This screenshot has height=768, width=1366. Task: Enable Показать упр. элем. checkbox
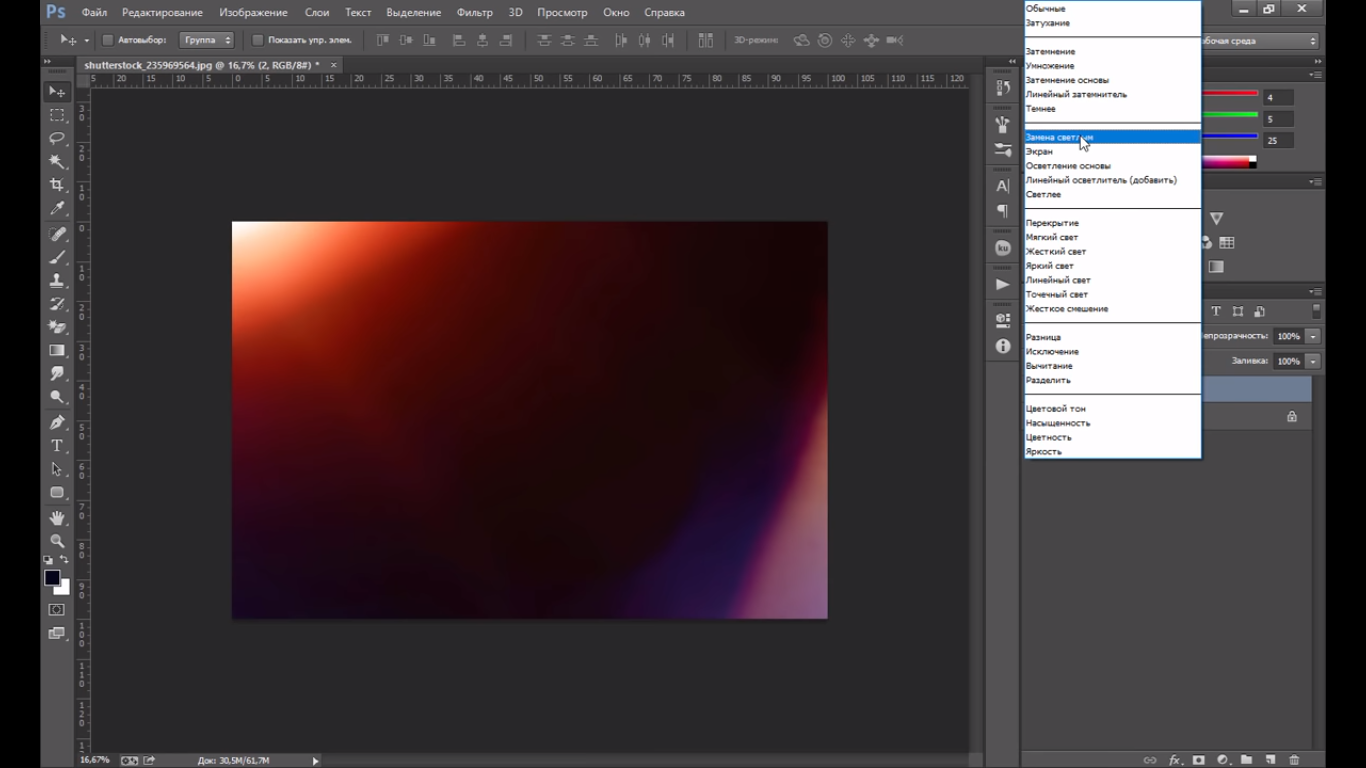257,40
